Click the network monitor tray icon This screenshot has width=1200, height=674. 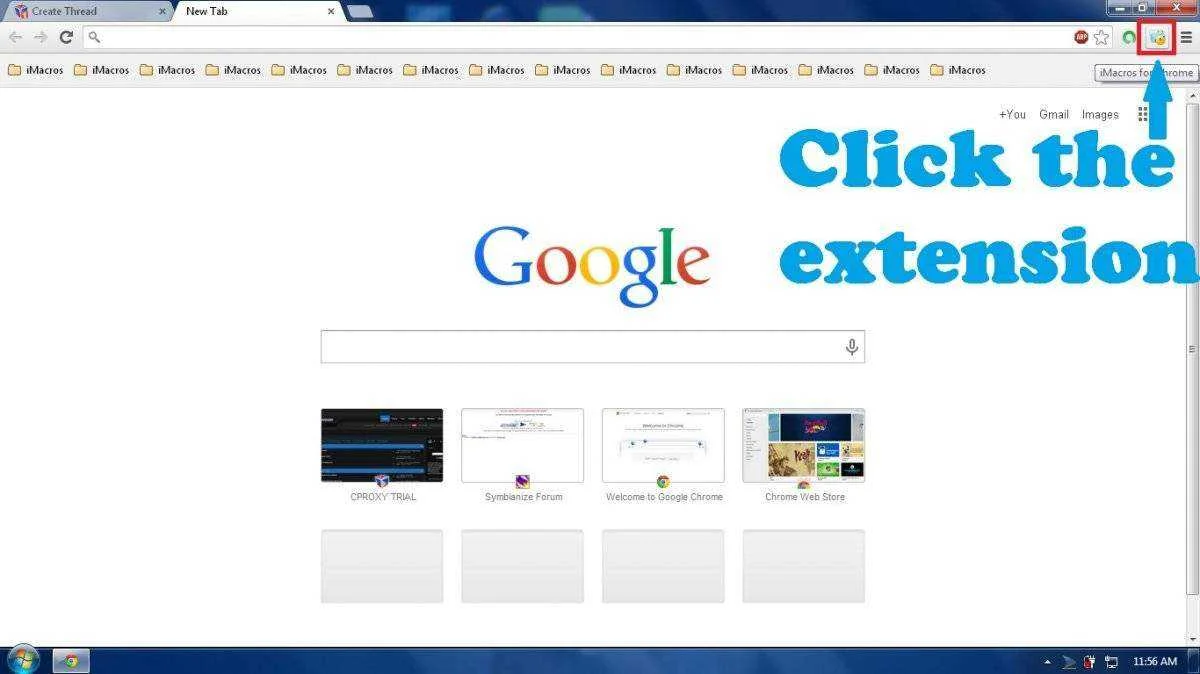(x=1111, y=662)
